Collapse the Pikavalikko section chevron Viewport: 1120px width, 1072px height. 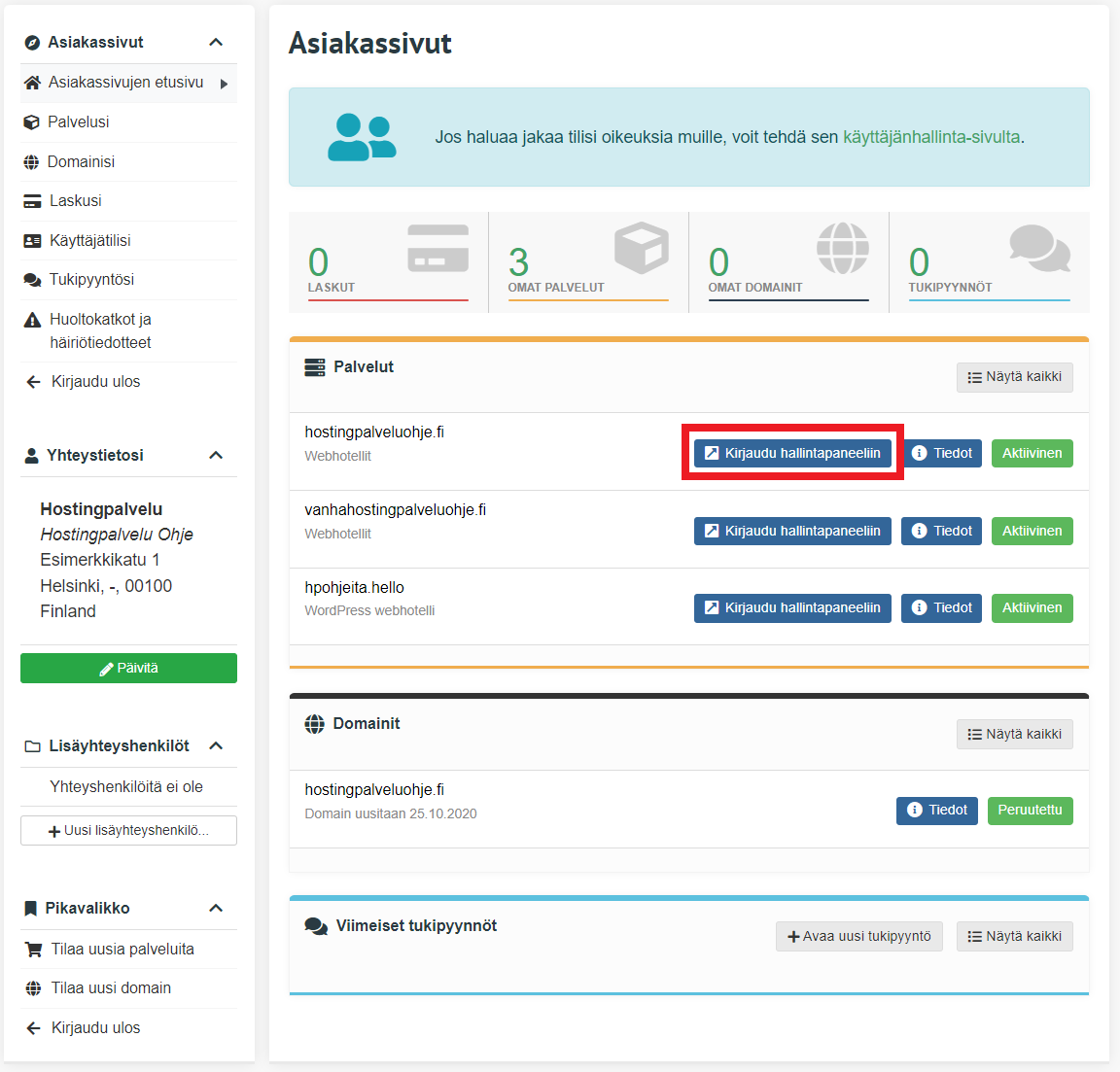click(x=216, y=909)
